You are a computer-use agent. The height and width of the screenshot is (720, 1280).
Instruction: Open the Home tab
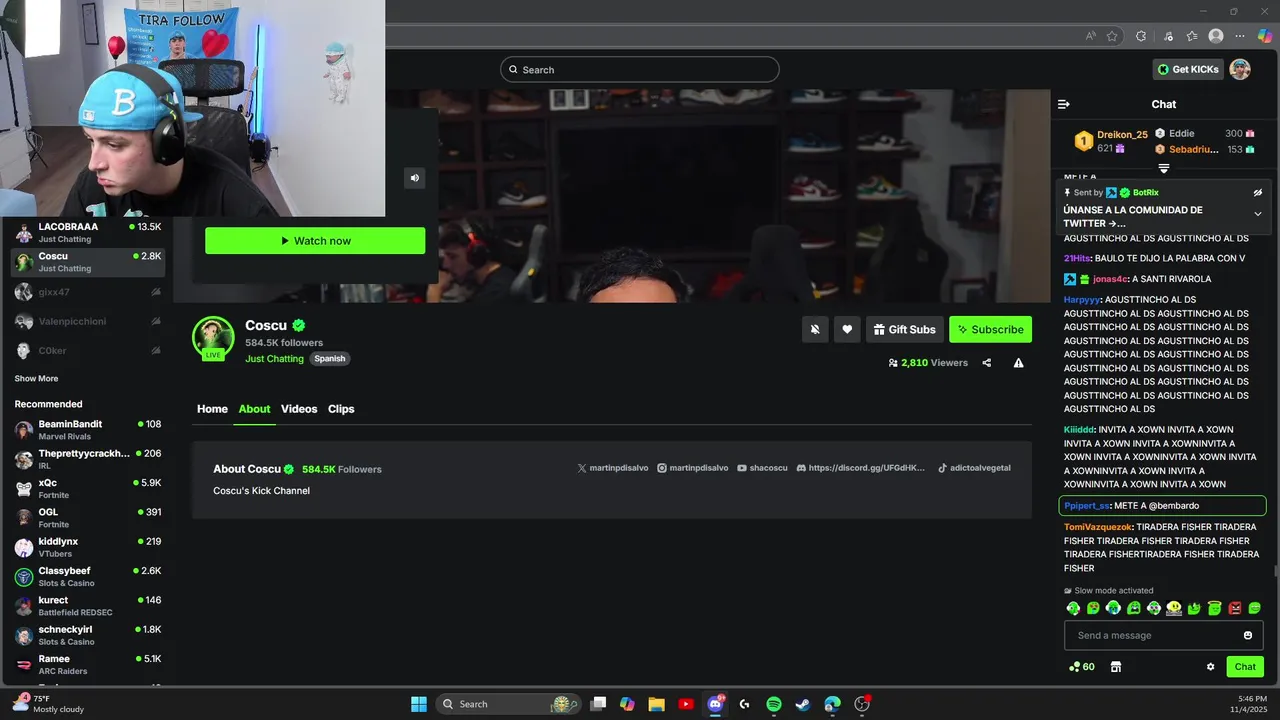tap(212, 409)
